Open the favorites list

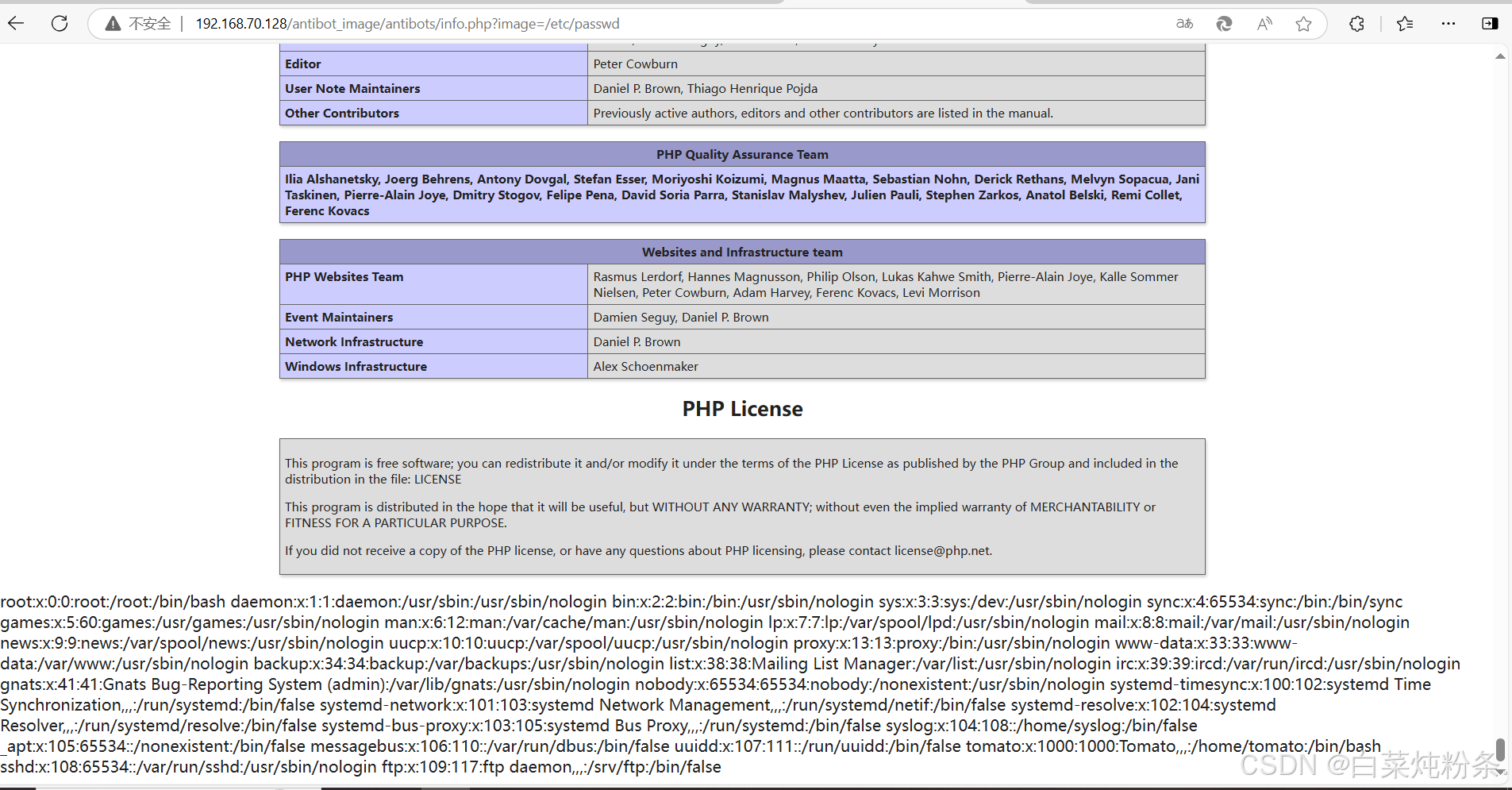[x=1405, y=24]
